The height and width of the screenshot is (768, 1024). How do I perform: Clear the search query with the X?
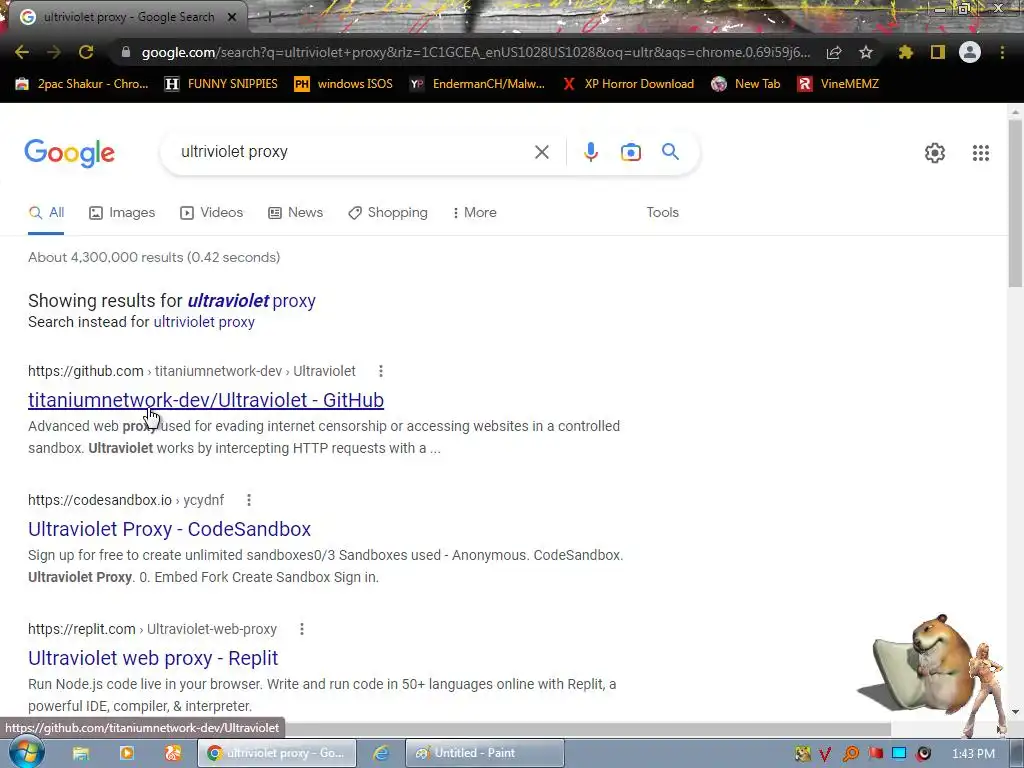click(541, 152)
